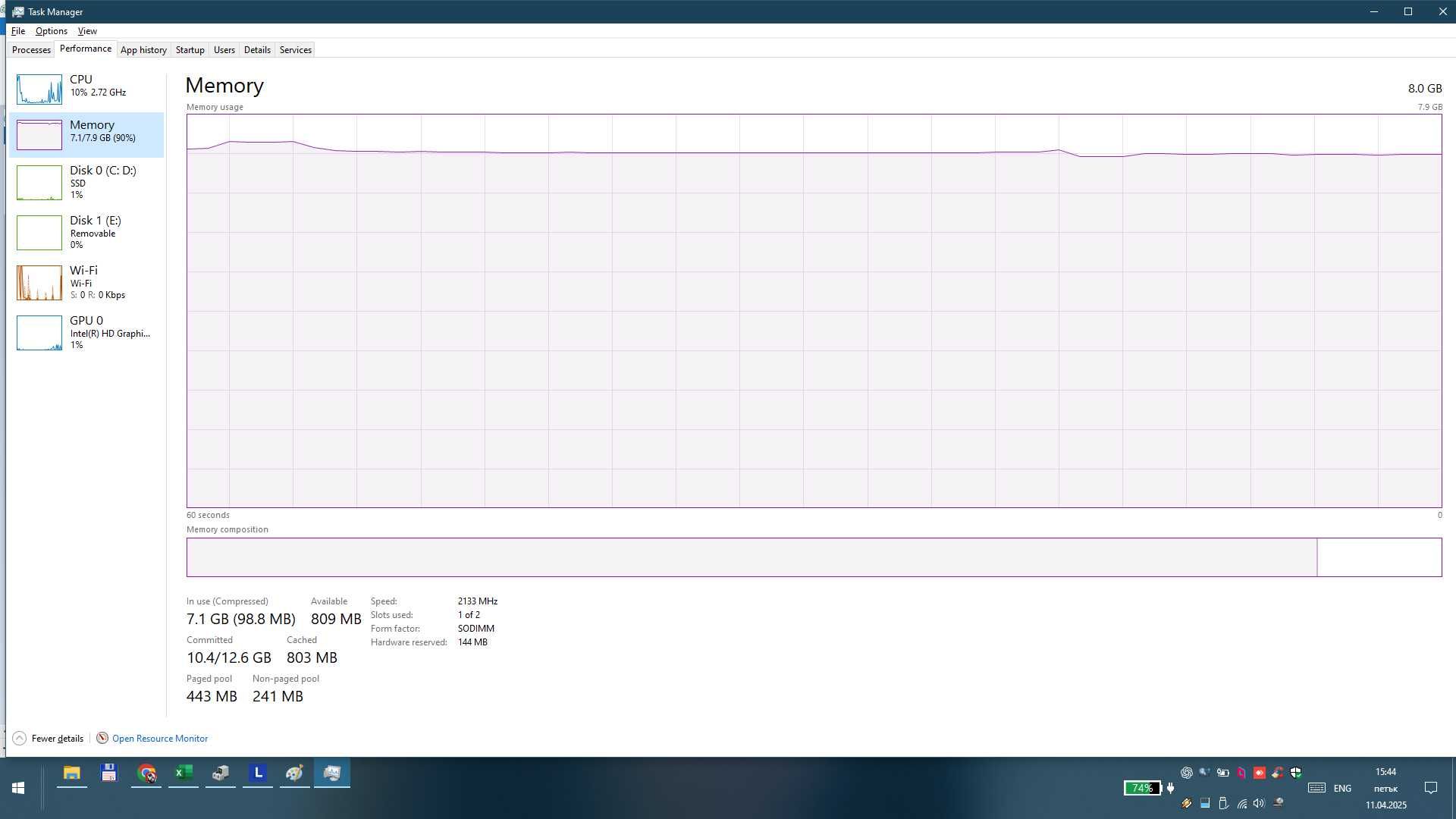Open the GPU 0 Intel HD Graphics panel
The height and width of the screenshot is (819, 1456).
[x=86, y=332]
